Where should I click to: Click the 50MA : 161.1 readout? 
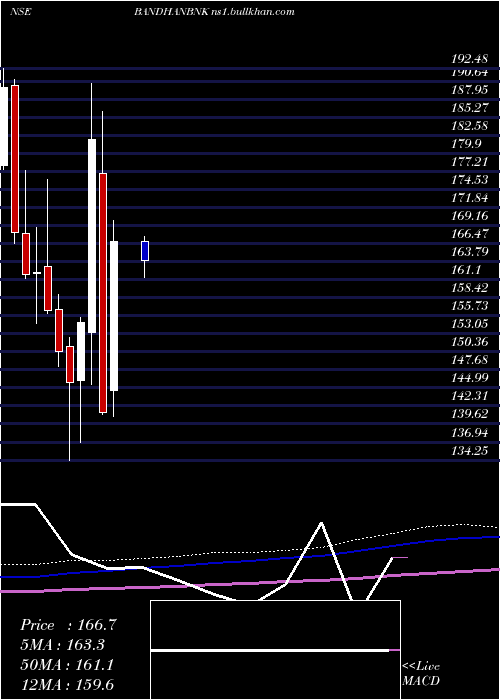click(x=67, y=664)
